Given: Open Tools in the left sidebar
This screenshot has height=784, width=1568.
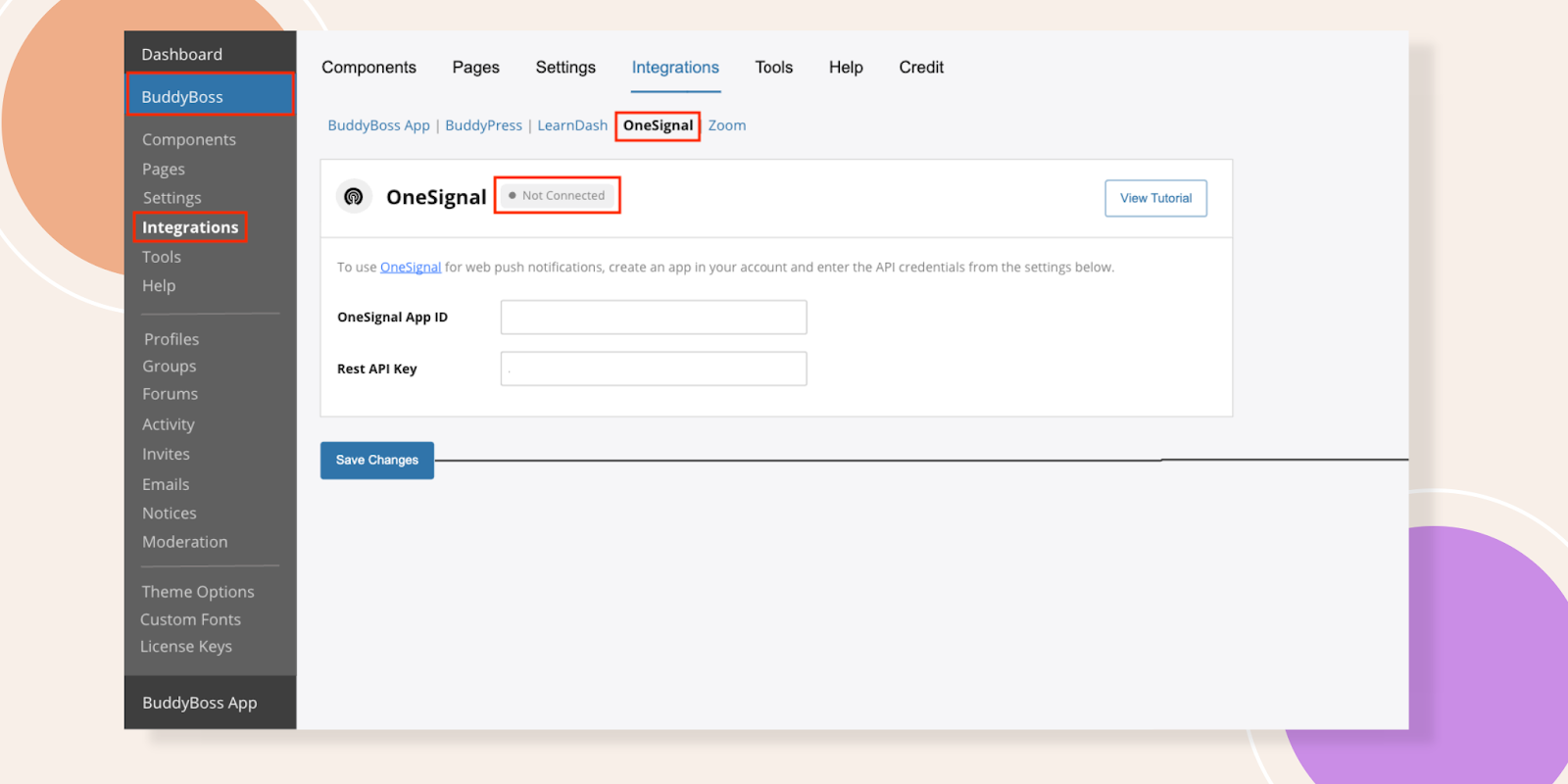Looking at the screenshot, I should (x=161, y=257).
